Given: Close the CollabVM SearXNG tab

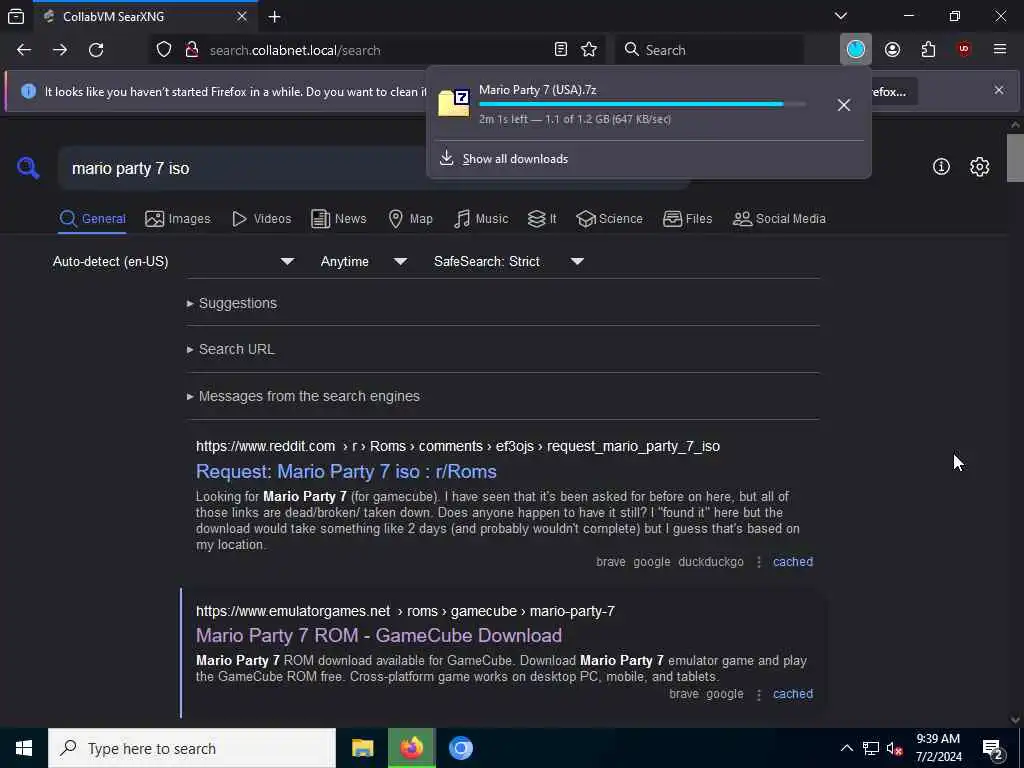Looking at the screenshot, I should pos(242,16).
